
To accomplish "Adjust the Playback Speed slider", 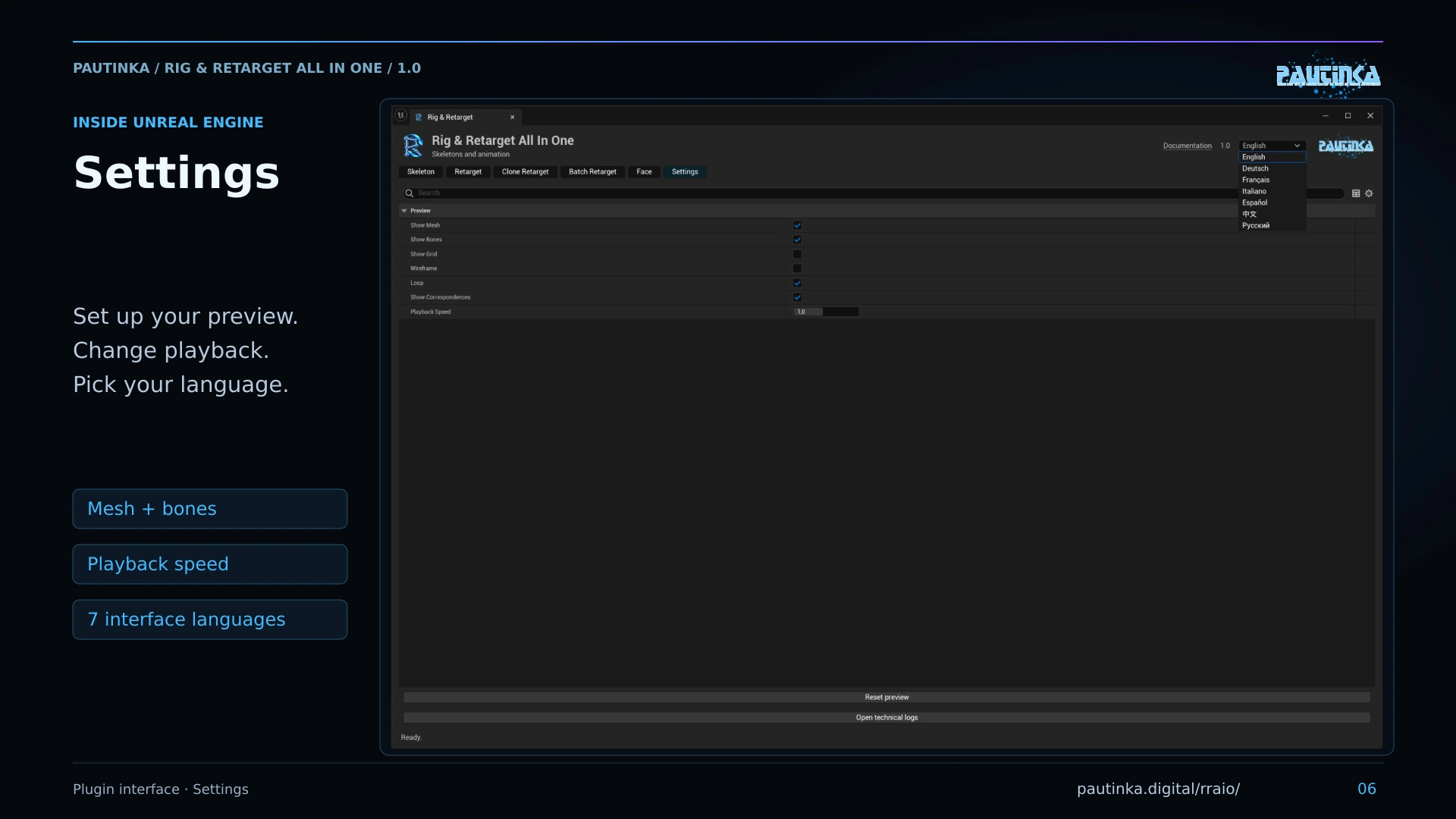I will click(x=826, y=312).
